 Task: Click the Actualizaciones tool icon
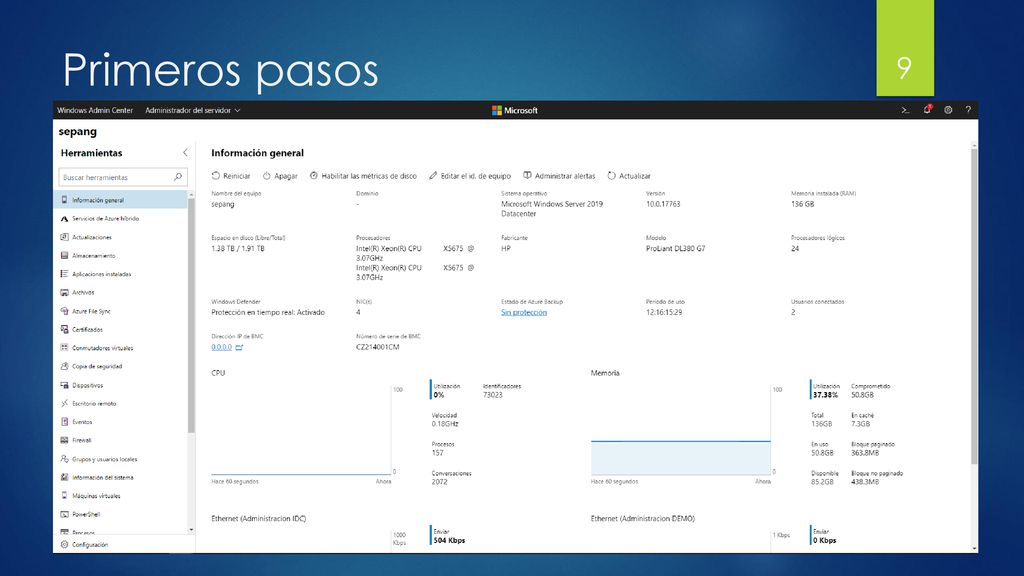point(64,237)
